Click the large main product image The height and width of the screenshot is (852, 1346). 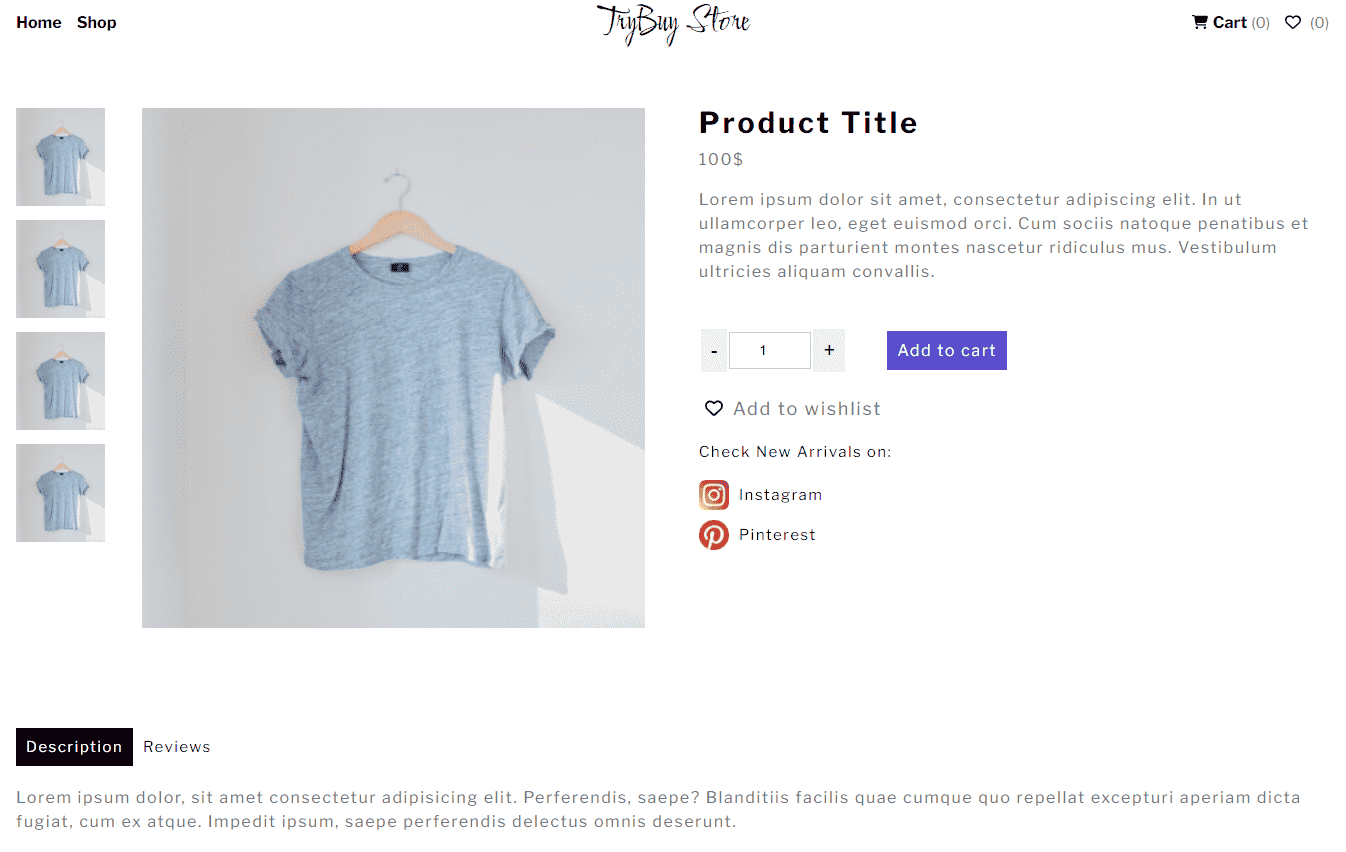(393, 367)
